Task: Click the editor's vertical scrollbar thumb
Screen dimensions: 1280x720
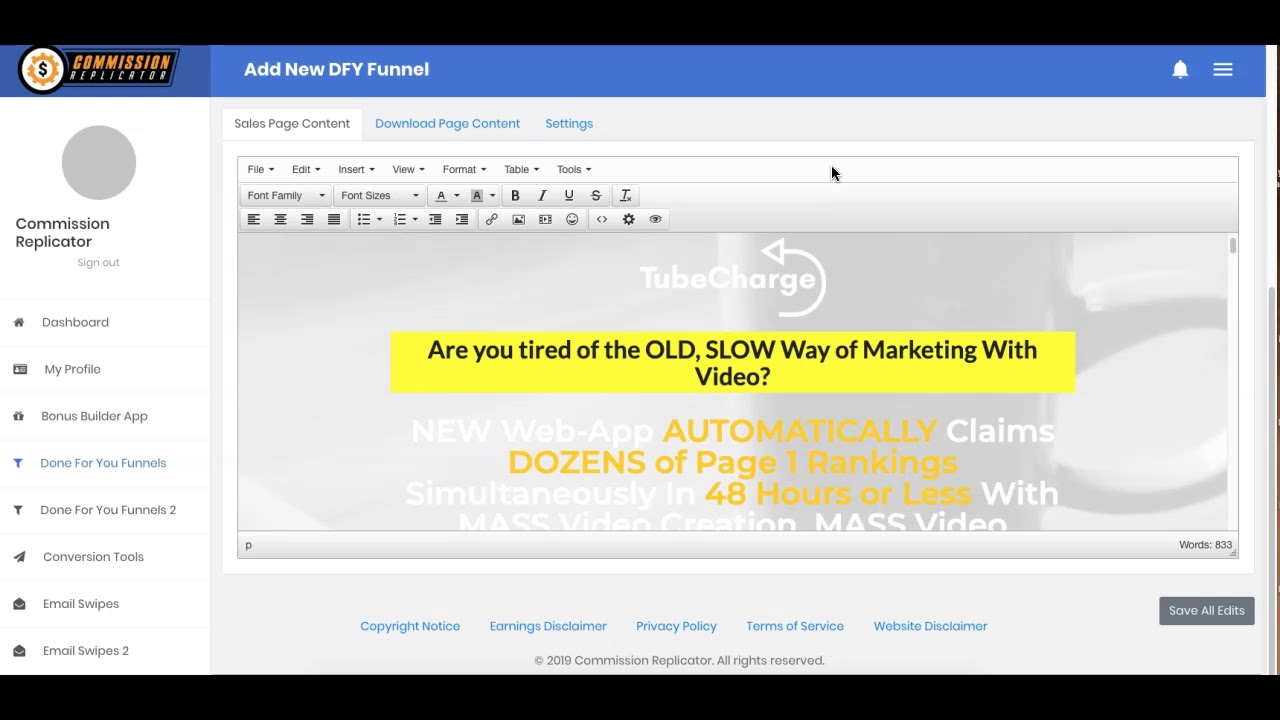Action: 1233,246
